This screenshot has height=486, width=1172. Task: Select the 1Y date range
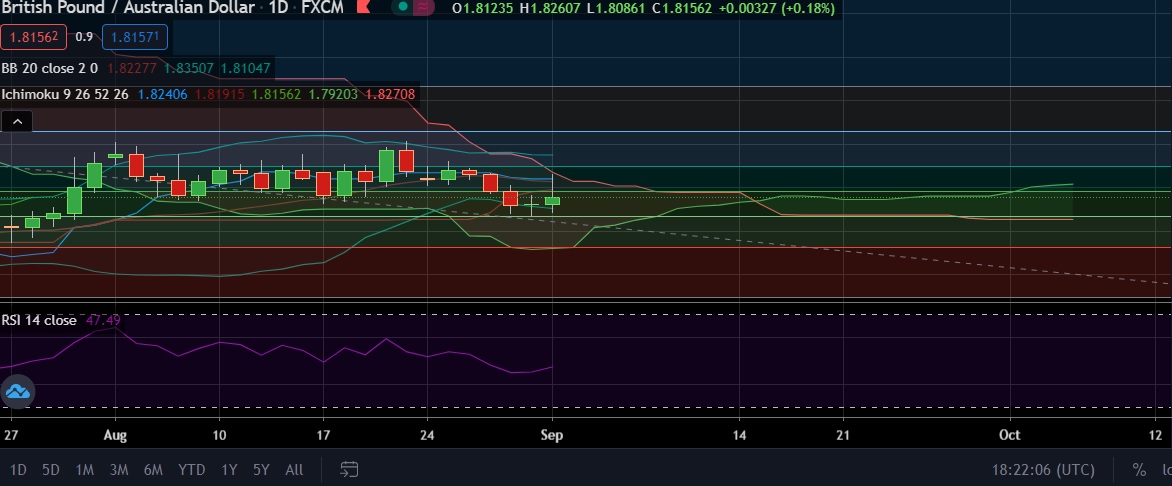pos(229,470)
